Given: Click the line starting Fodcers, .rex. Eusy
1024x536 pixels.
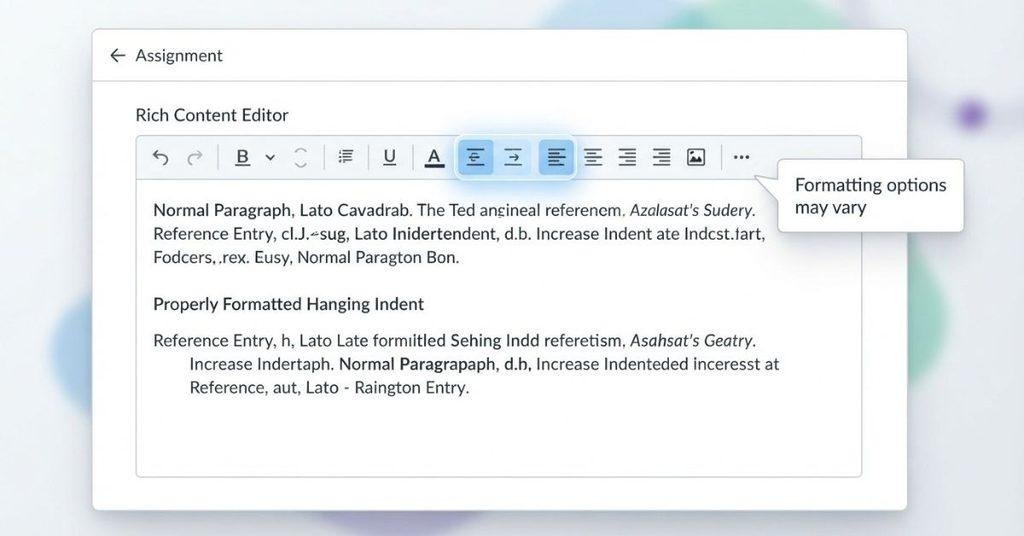Looking at the screenshot, I should [306, 257].
